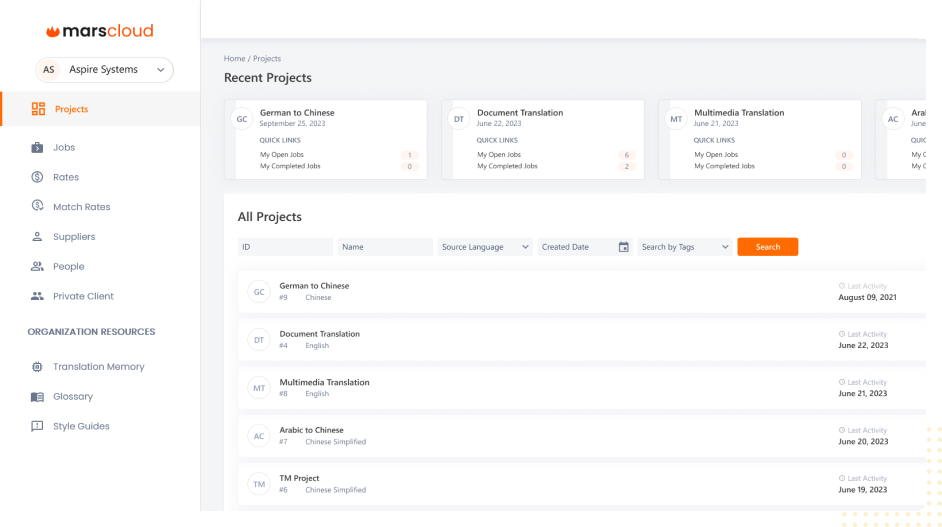Click the Glossary book icon
Screen dimensions: 942x527
(37, 397)
